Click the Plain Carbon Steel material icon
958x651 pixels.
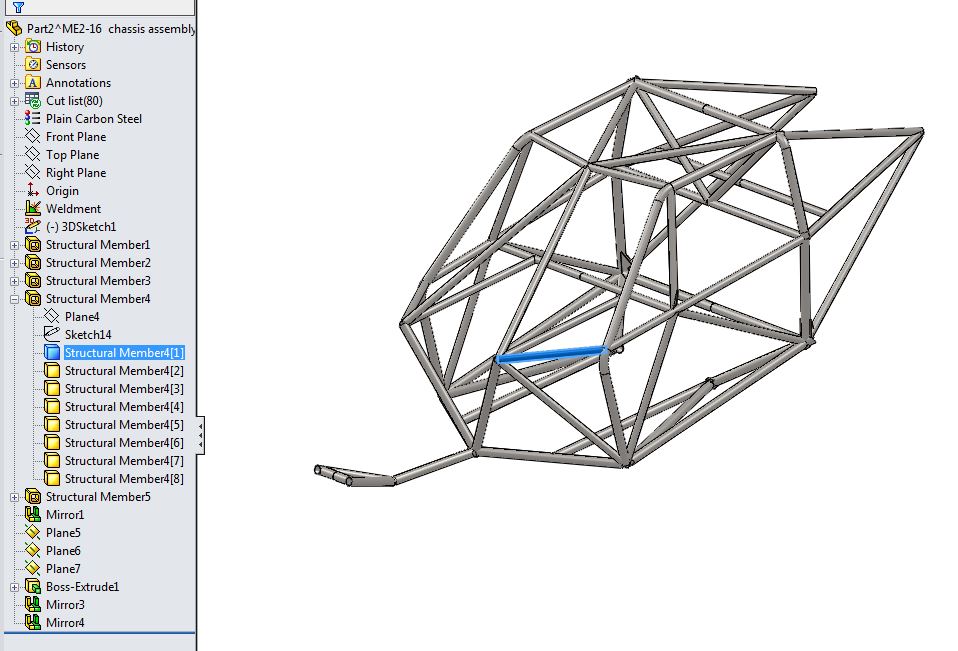(x=33, y=119)
